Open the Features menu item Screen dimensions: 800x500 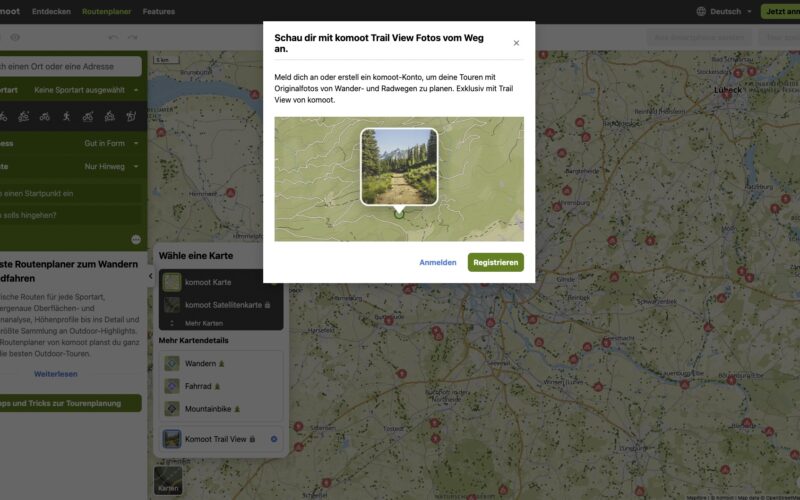click(x=159, y=11)
